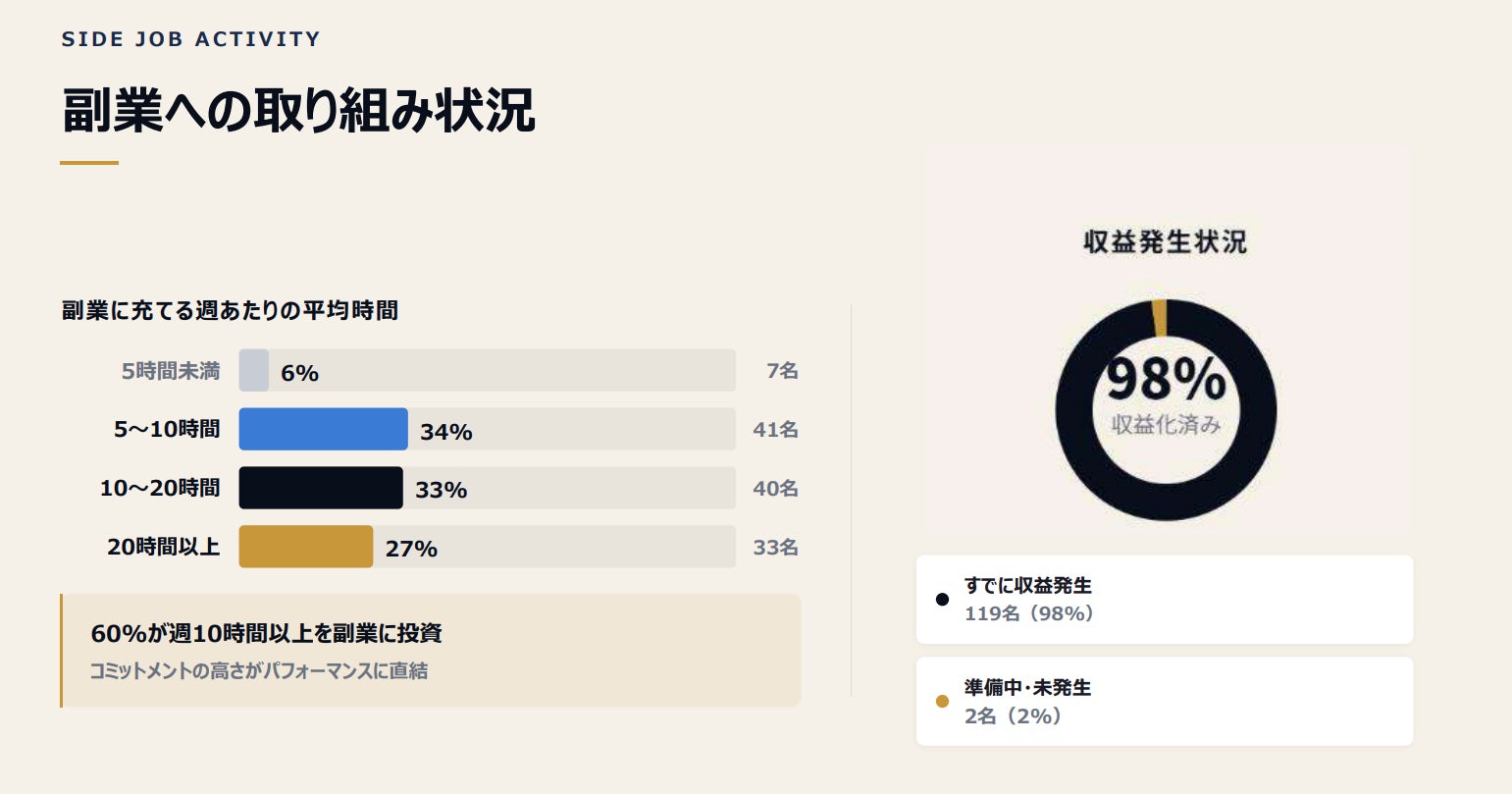Click the 収益発生状況 chart title
The height and width of the screenshot is (794, 1512).
pos(1165,241)
